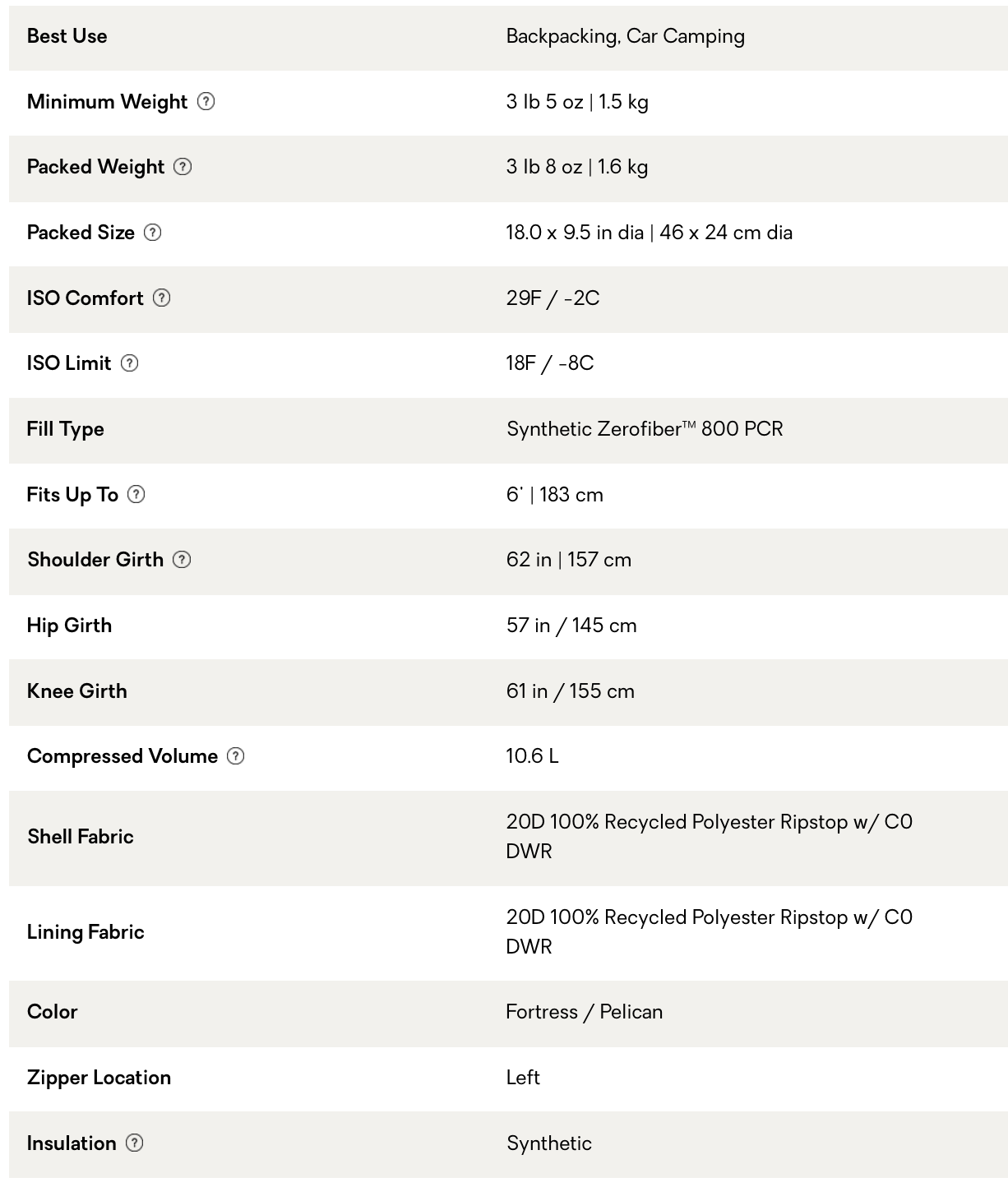Select the Knee Girth measurement value

pos(571,691)
